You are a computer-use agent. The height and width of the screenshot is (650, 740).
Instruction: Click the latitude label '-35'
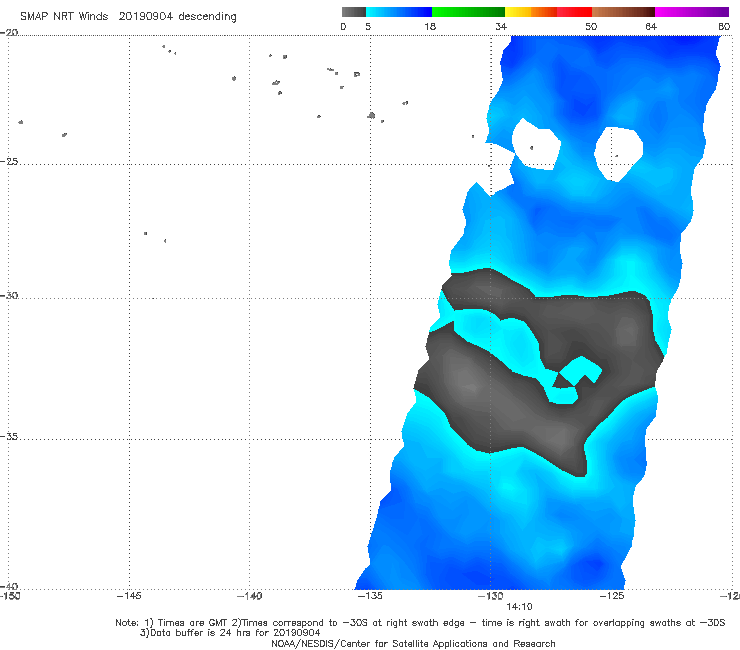pos(9,437)
